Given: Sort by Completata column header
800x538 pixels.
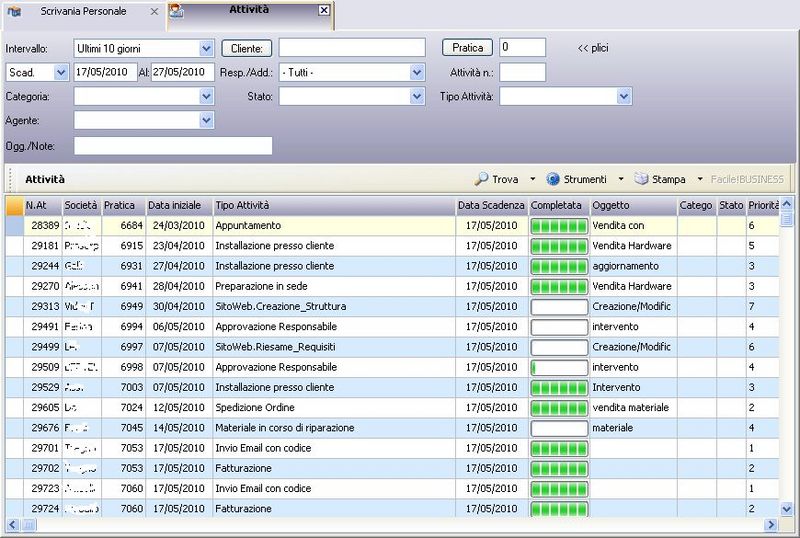Looking at the screenshot, I should pyautogui.click(x=559, y=205).
